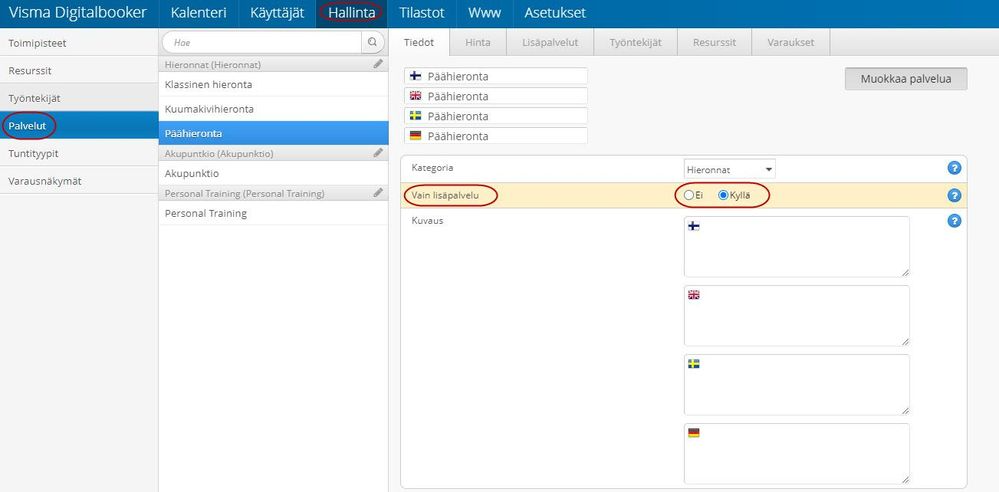Click the Swedish name field Päähieronta
This screenshot has height=492, width=999.
(x=496, y=116)
